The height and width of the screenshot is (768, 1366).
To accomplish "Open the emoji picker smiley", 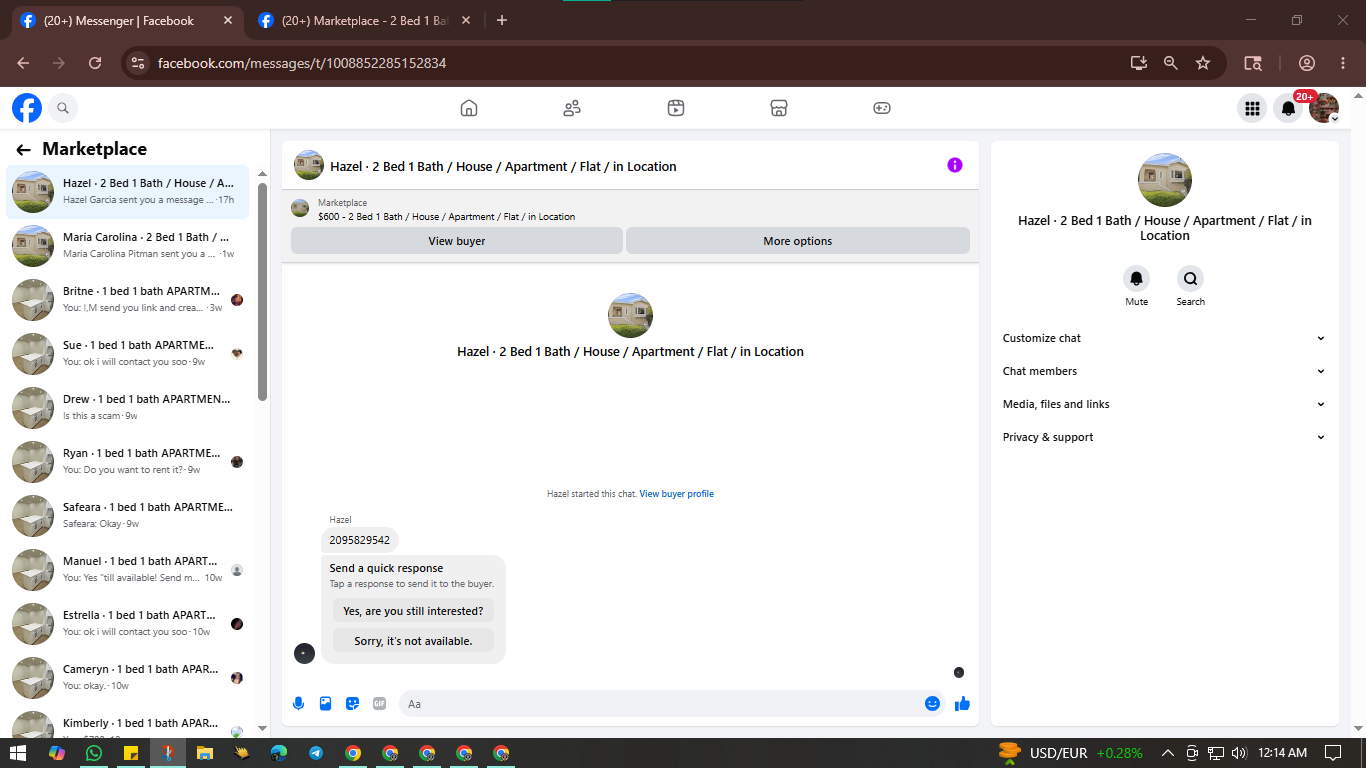I will pos(932,703).
